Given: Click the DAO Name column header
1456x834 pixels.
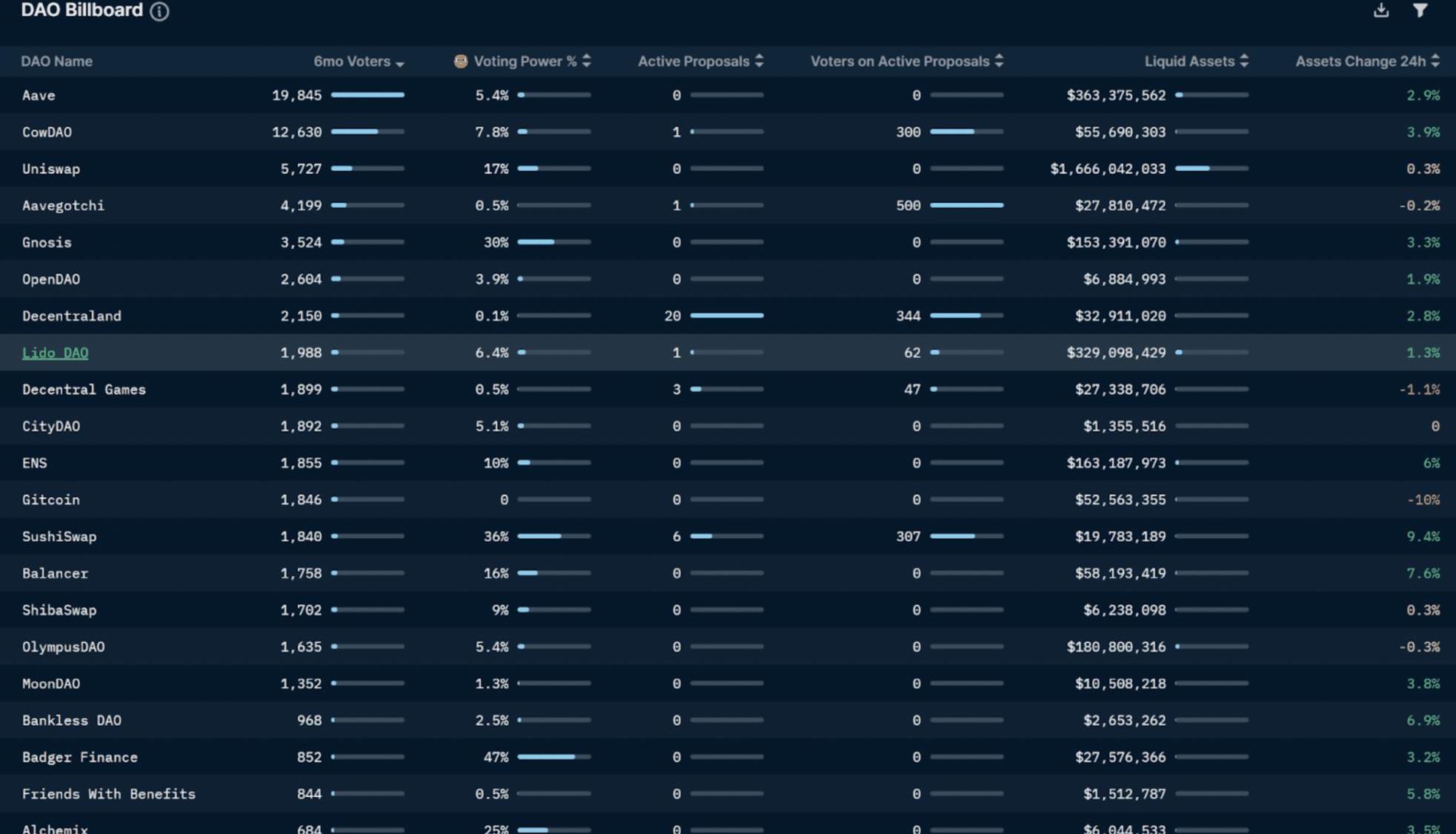Looking at the screenshot, I should [56, 61].
